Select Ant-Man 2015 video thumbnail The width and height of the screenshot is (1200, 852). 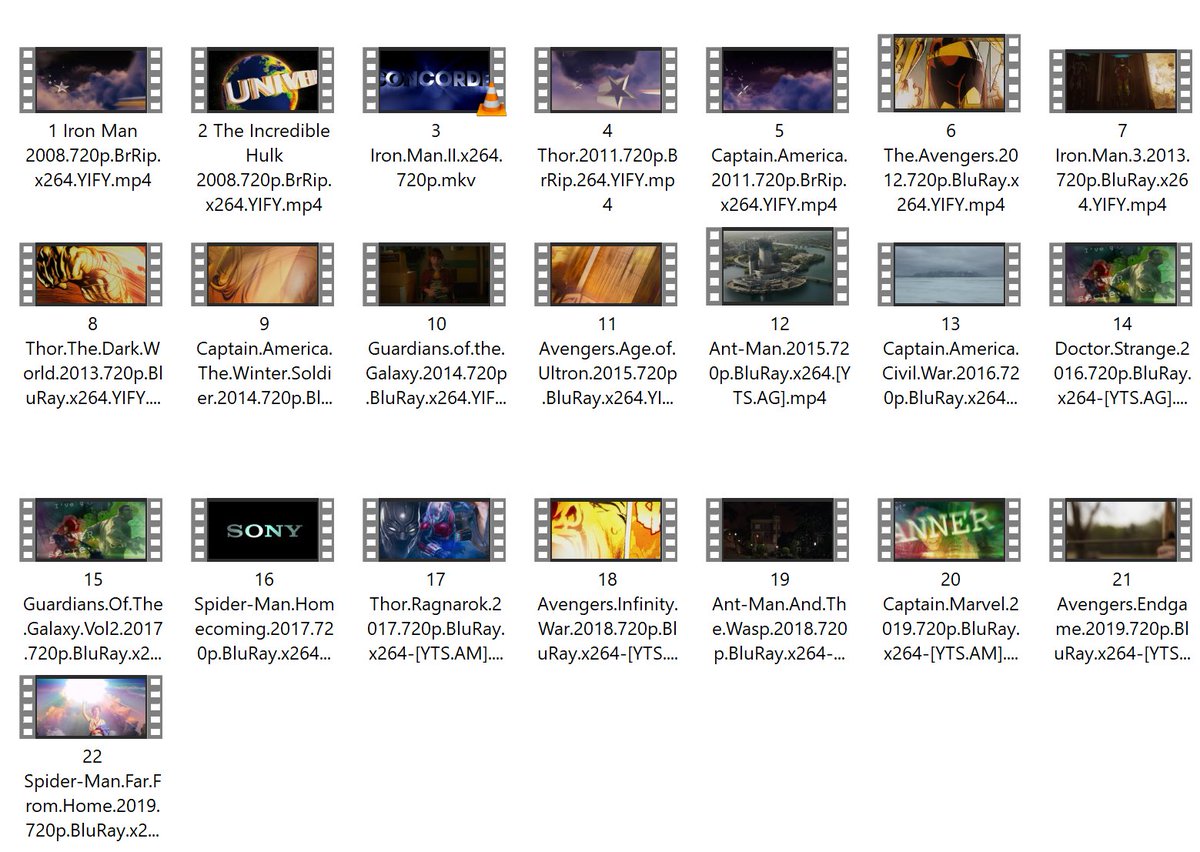[777, 267]
